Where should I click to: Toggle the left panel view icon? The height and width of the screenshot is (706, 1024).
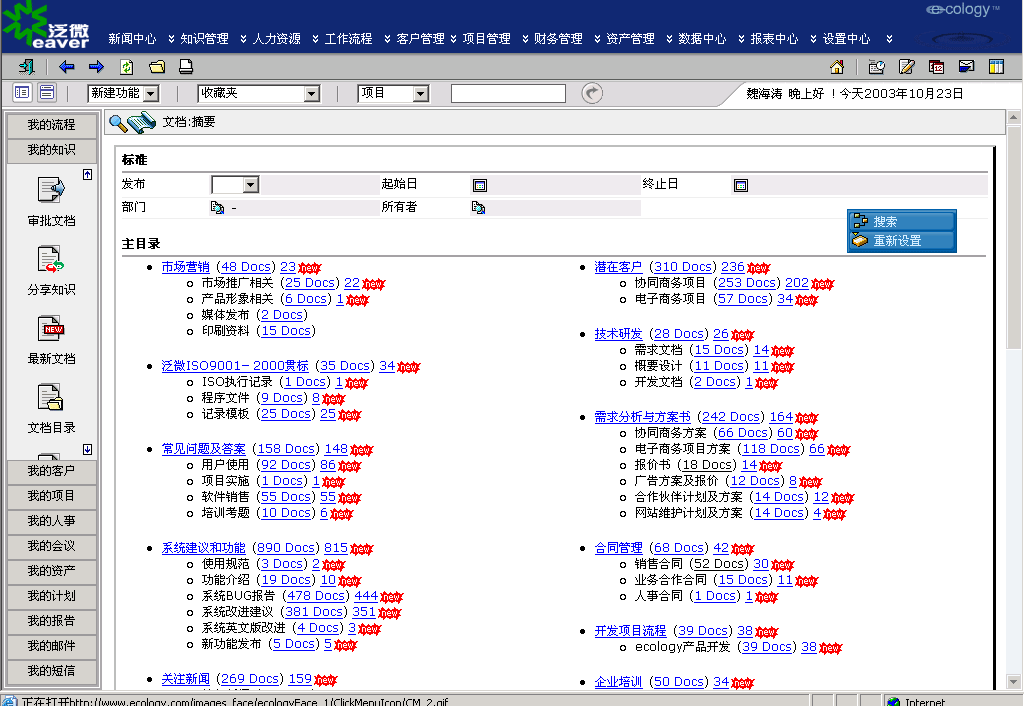point(22,93)
